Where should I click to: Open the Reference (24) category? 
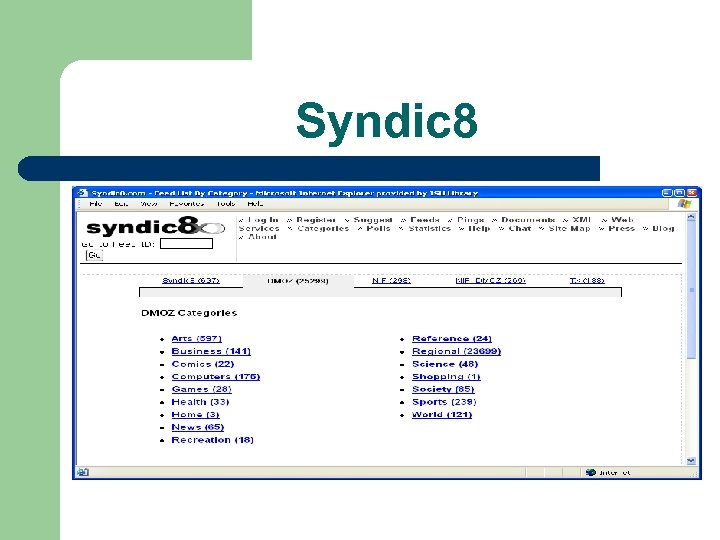tap(452, 338)
